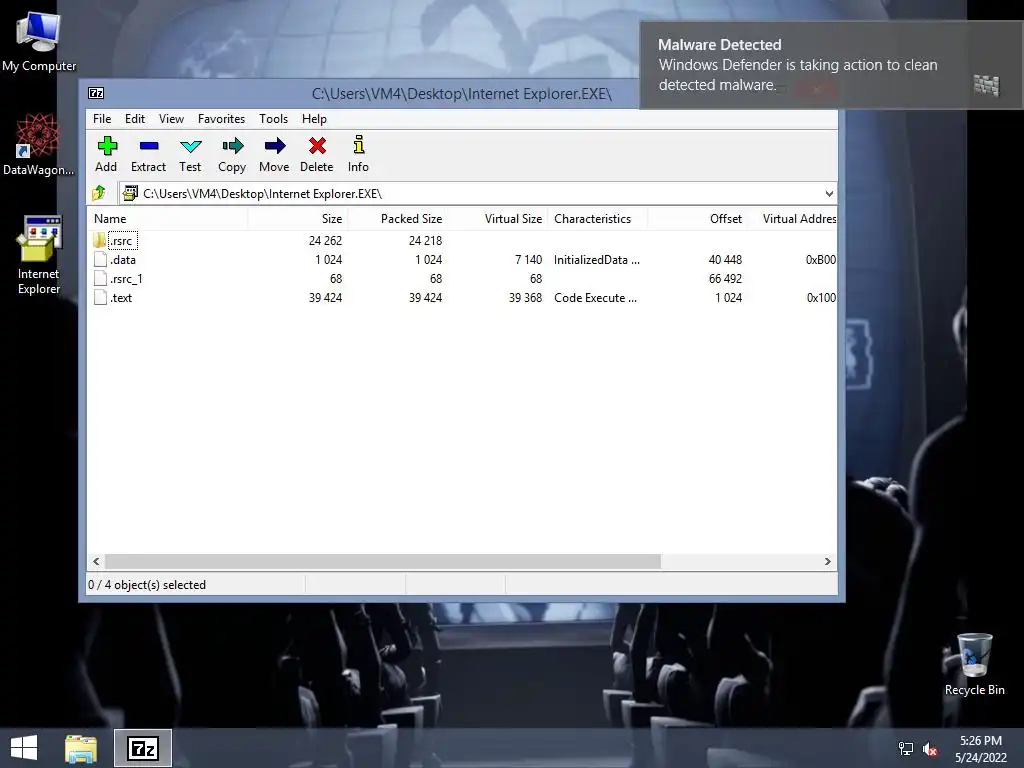Click .text size value 39 424

tap(325, 297)
